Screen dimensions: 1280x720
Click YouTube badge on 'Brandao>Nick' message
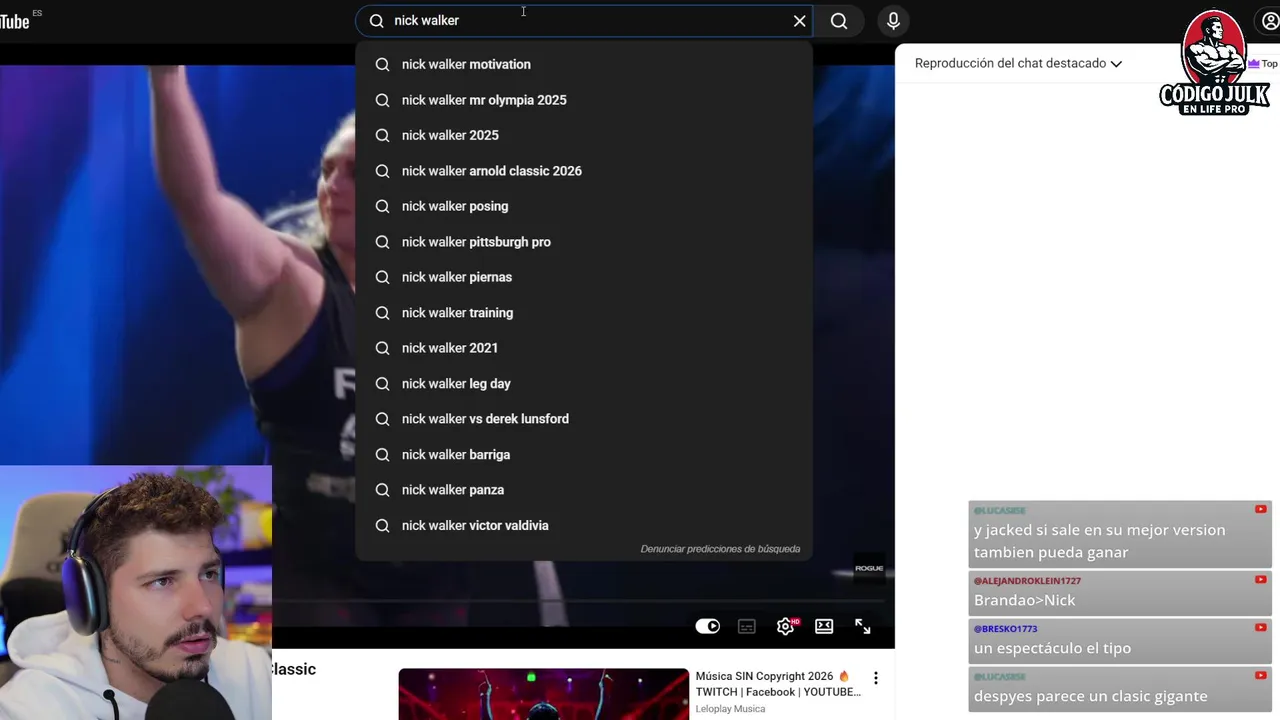click(x=1260, y=579)
